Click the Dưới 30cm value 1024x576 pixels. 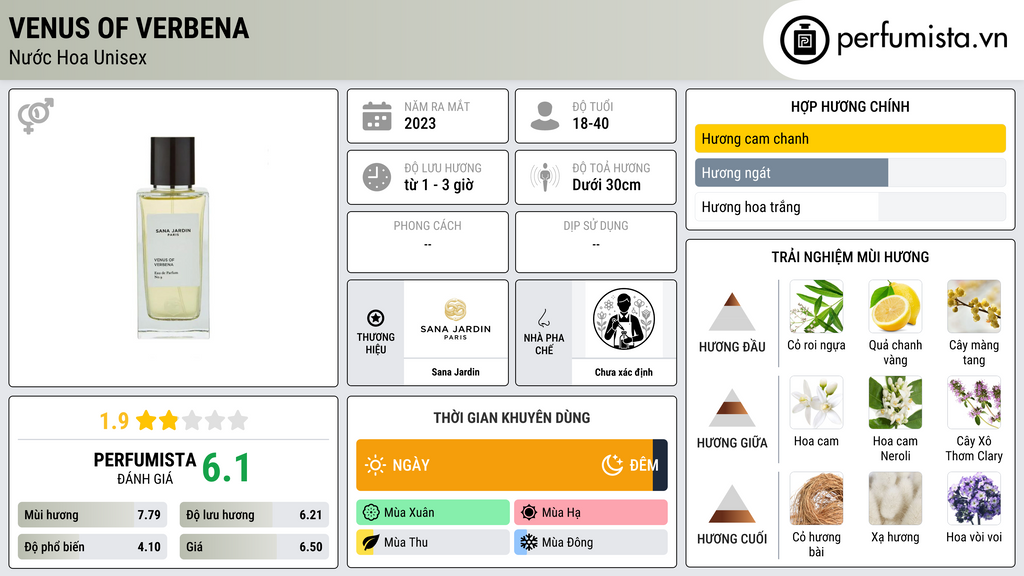click(x=606, y=185)
